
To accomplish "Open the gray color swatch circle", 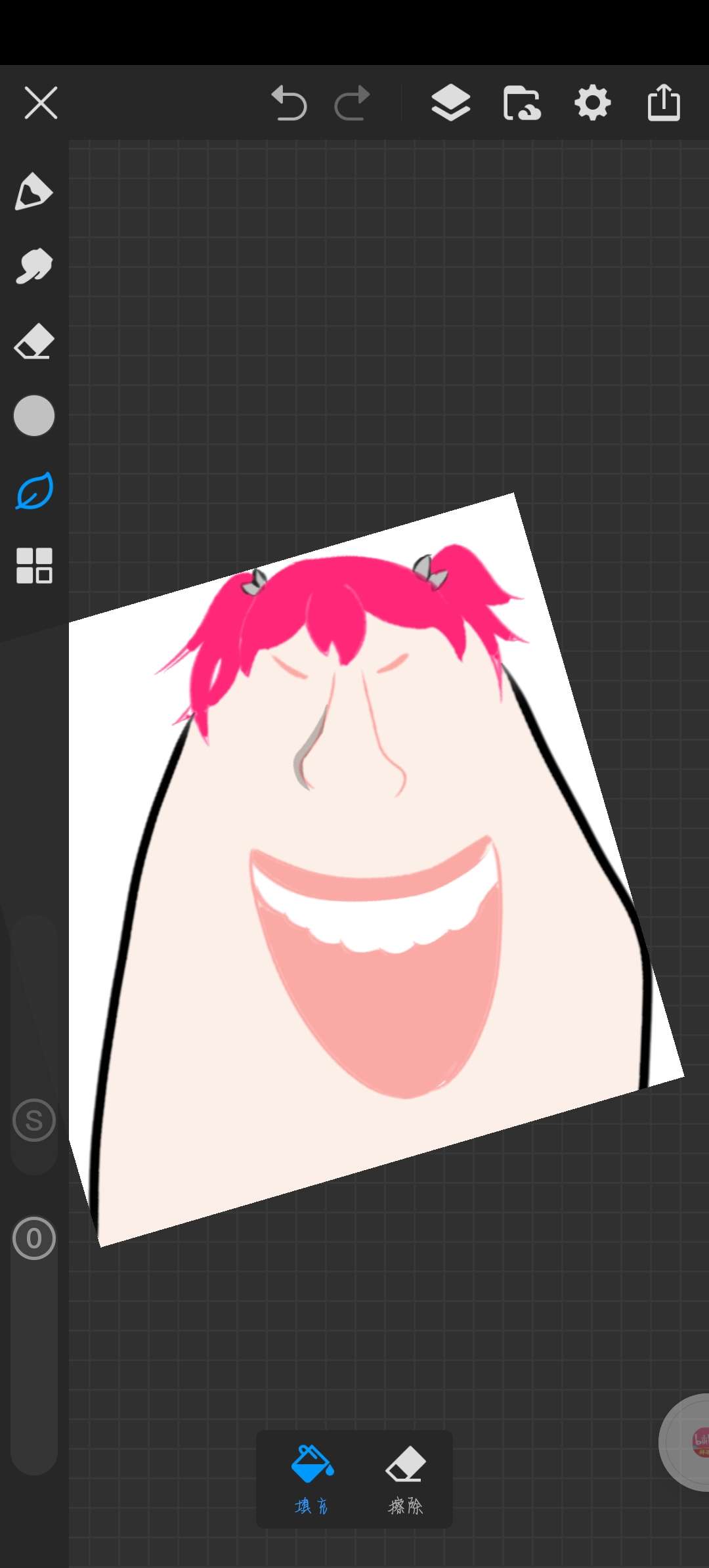I will point(33,416).
